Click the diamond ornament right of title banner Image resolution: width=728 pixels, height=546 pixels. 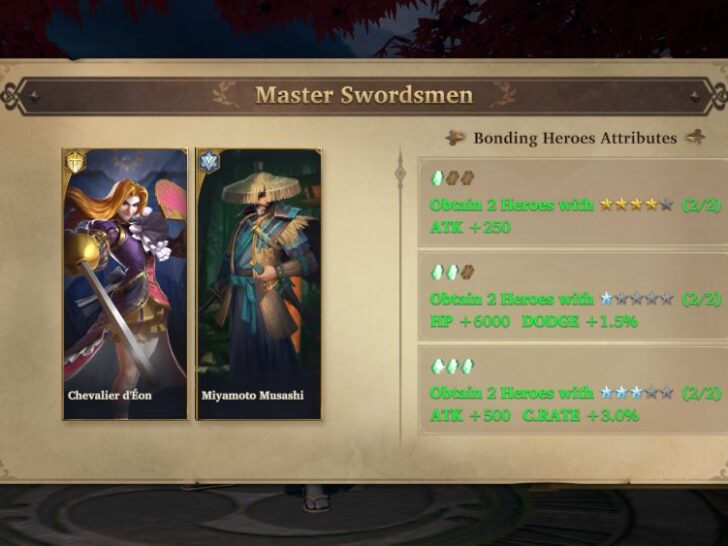(695, 96)
